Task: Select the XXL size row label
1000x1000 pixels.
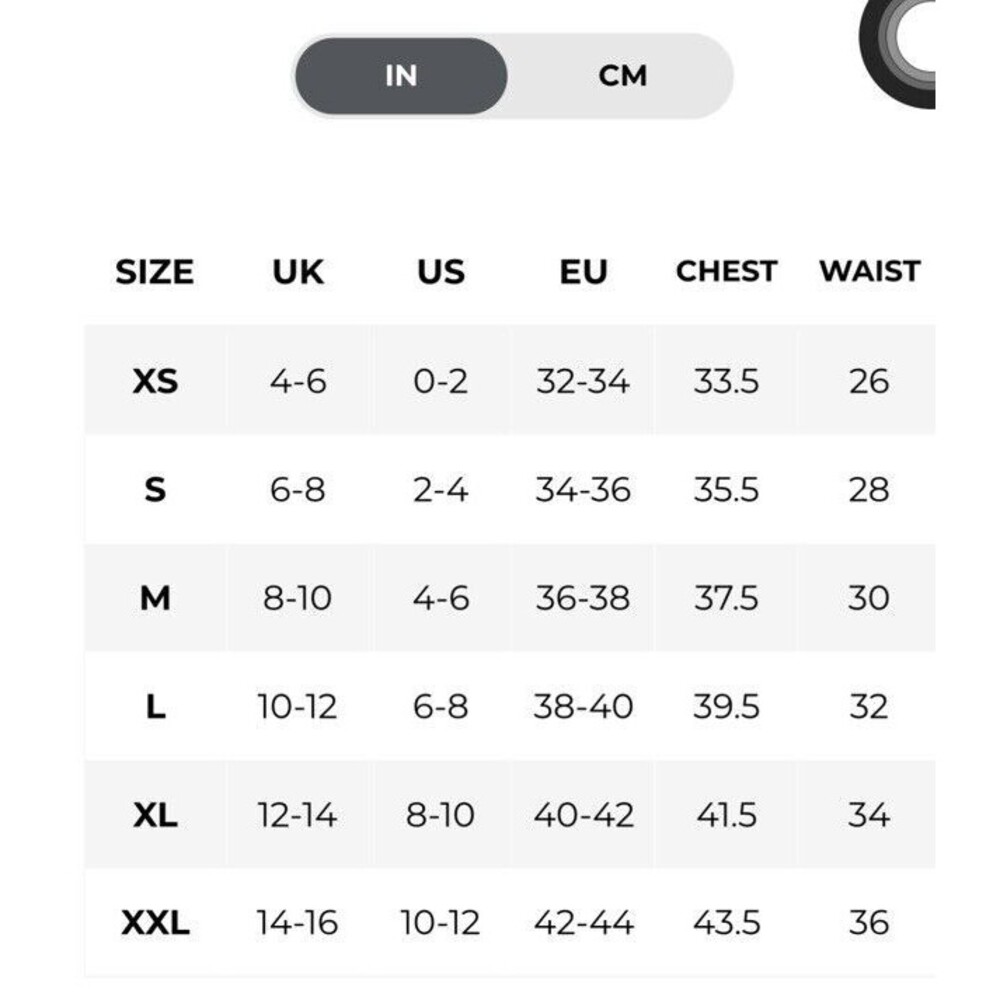Action: pyautogui.click(x=155, y=923)
